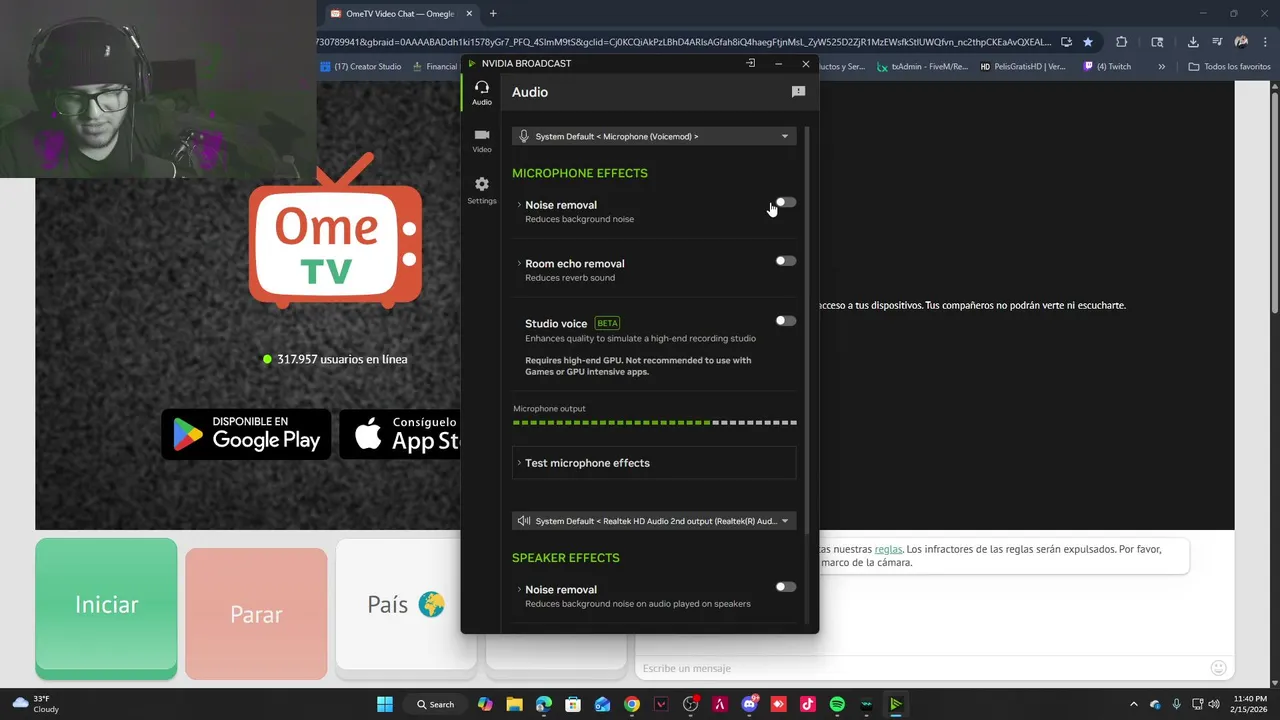Click the Escribe un mensaje field
The width and height of the screenshot is (1280, 720).
pyautogui.click(x=920, y=668)
